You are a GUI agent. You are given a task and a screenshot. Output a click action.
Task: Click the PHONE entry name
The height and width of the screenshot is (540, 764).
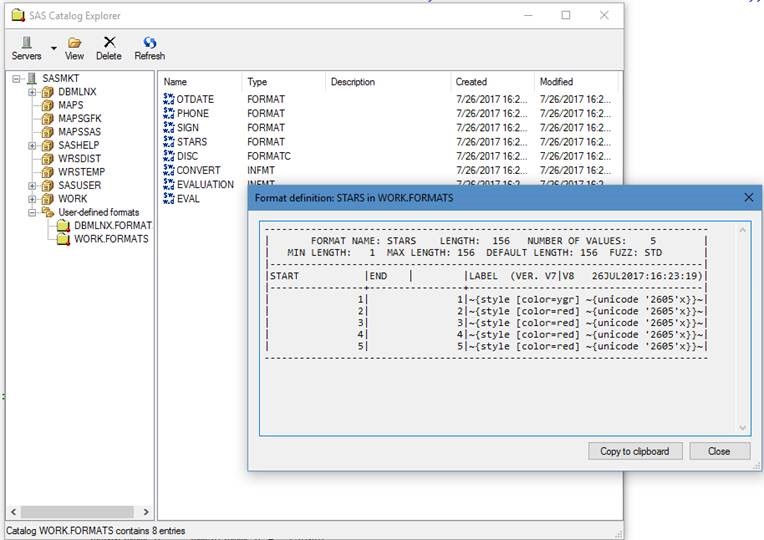coord(193,114)
